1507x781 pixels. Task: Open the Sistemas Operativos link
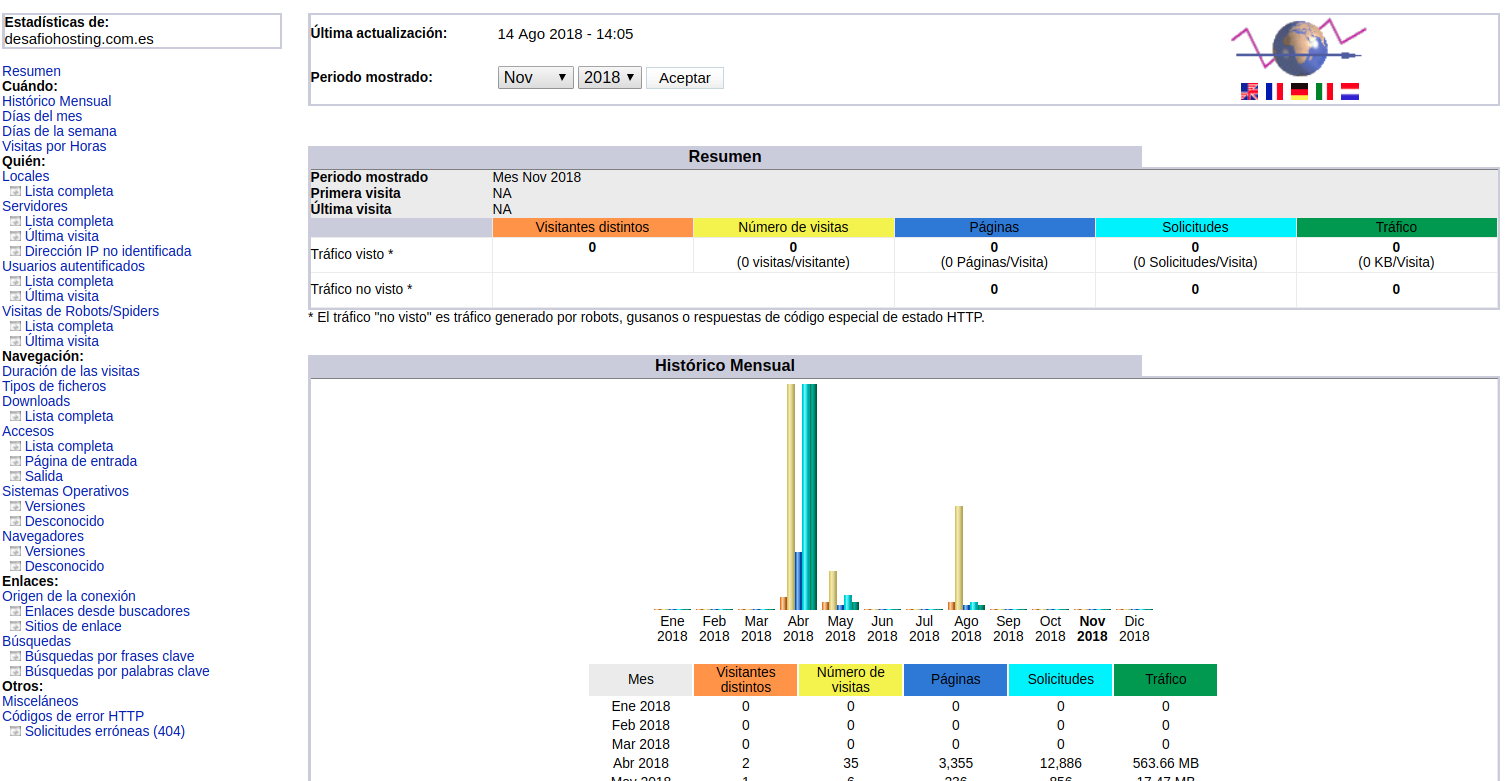(x=65, y=491)
